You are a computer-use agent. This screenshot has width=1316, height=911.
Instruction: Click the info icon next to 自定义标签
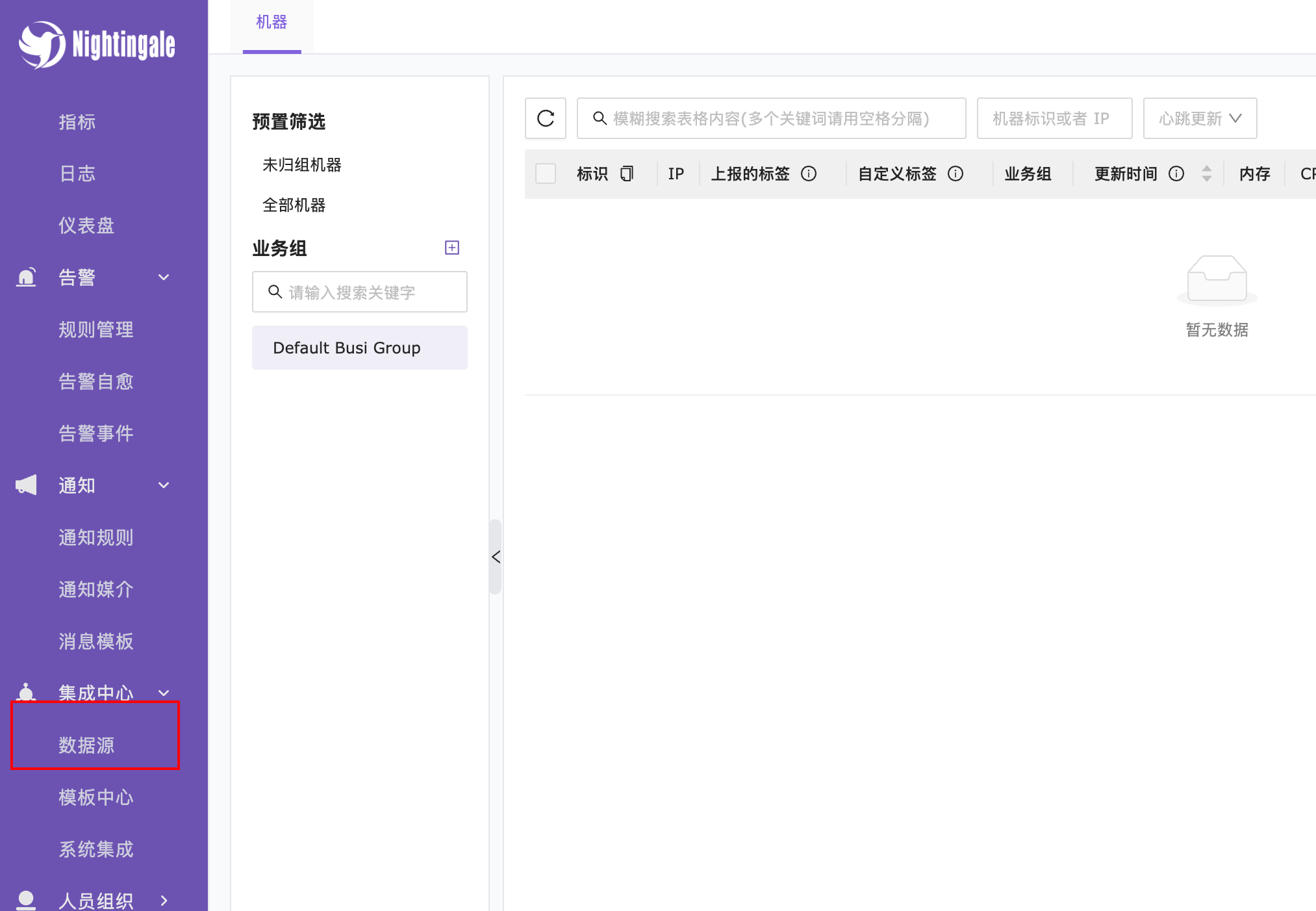[955, 173]
